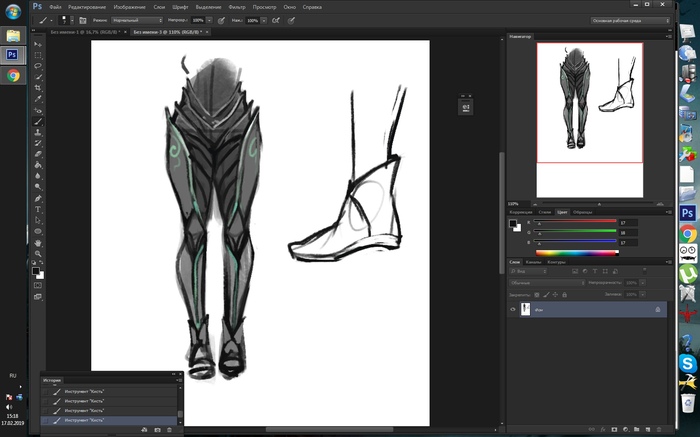Viewport: 700px width, 437px height.
Task: Open Photoshop from the Windows taskbar
Action: point(14,55)
